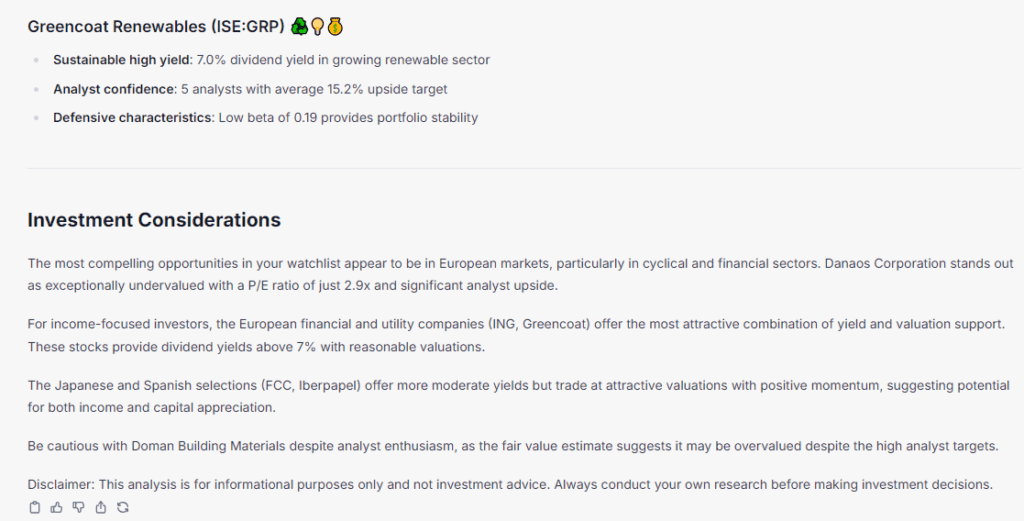
Task: Click the money bag emoji in the heading
Action: 335,26
